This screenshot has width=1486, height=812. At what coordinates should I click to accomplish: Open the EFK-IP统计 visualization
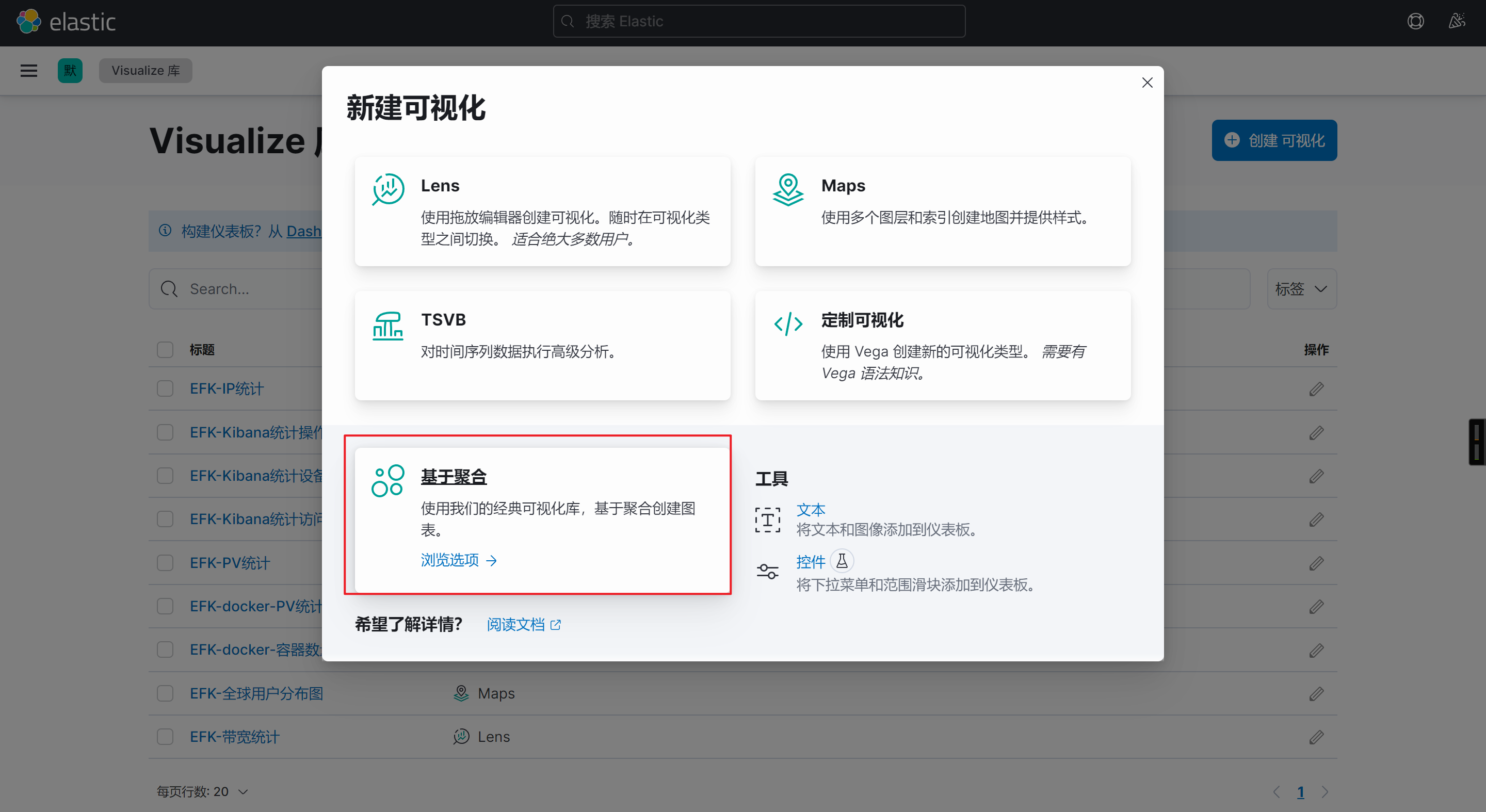coord(227,389)
